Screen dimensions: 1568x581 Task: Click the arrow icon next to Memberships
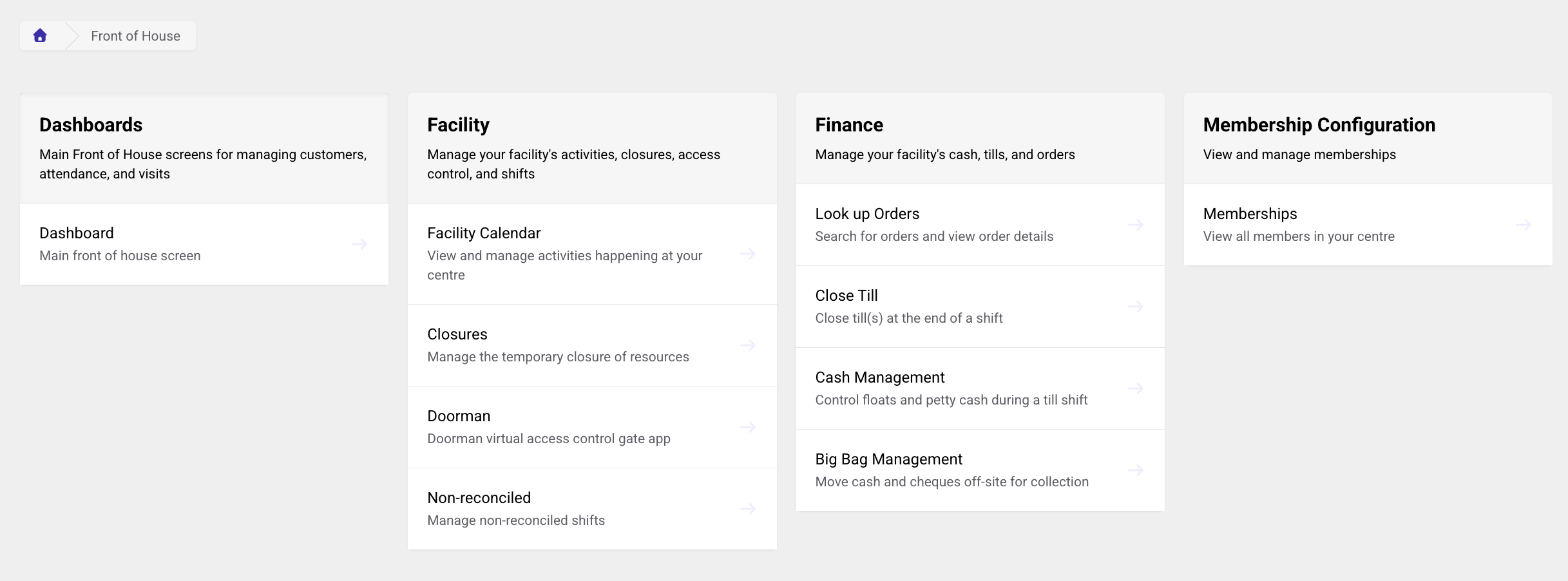pyautogui.click(x=1523, y=225)
